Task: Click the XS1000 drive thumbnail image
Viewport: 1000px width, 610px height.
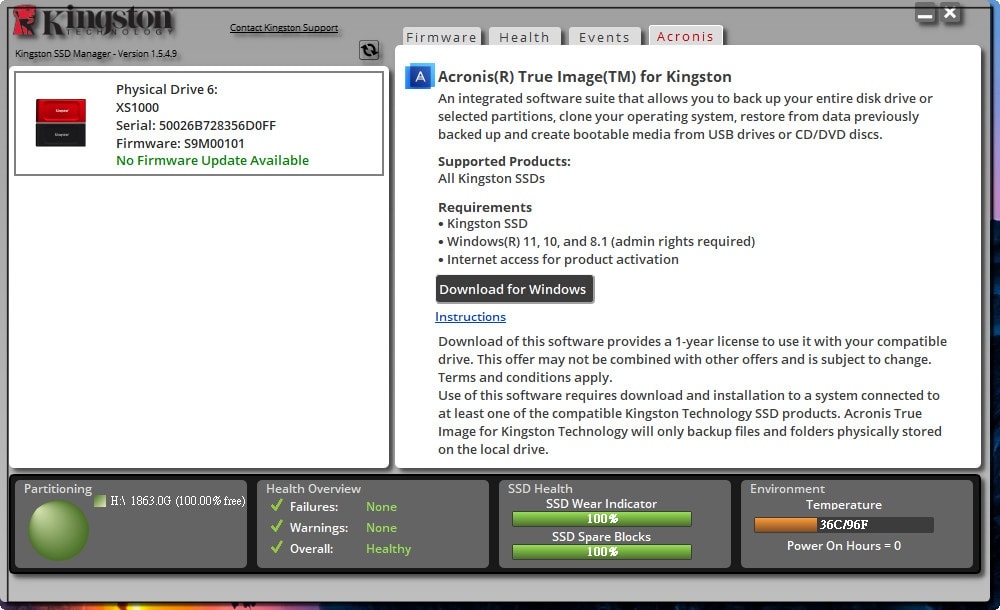Action: tap(61, 123)
